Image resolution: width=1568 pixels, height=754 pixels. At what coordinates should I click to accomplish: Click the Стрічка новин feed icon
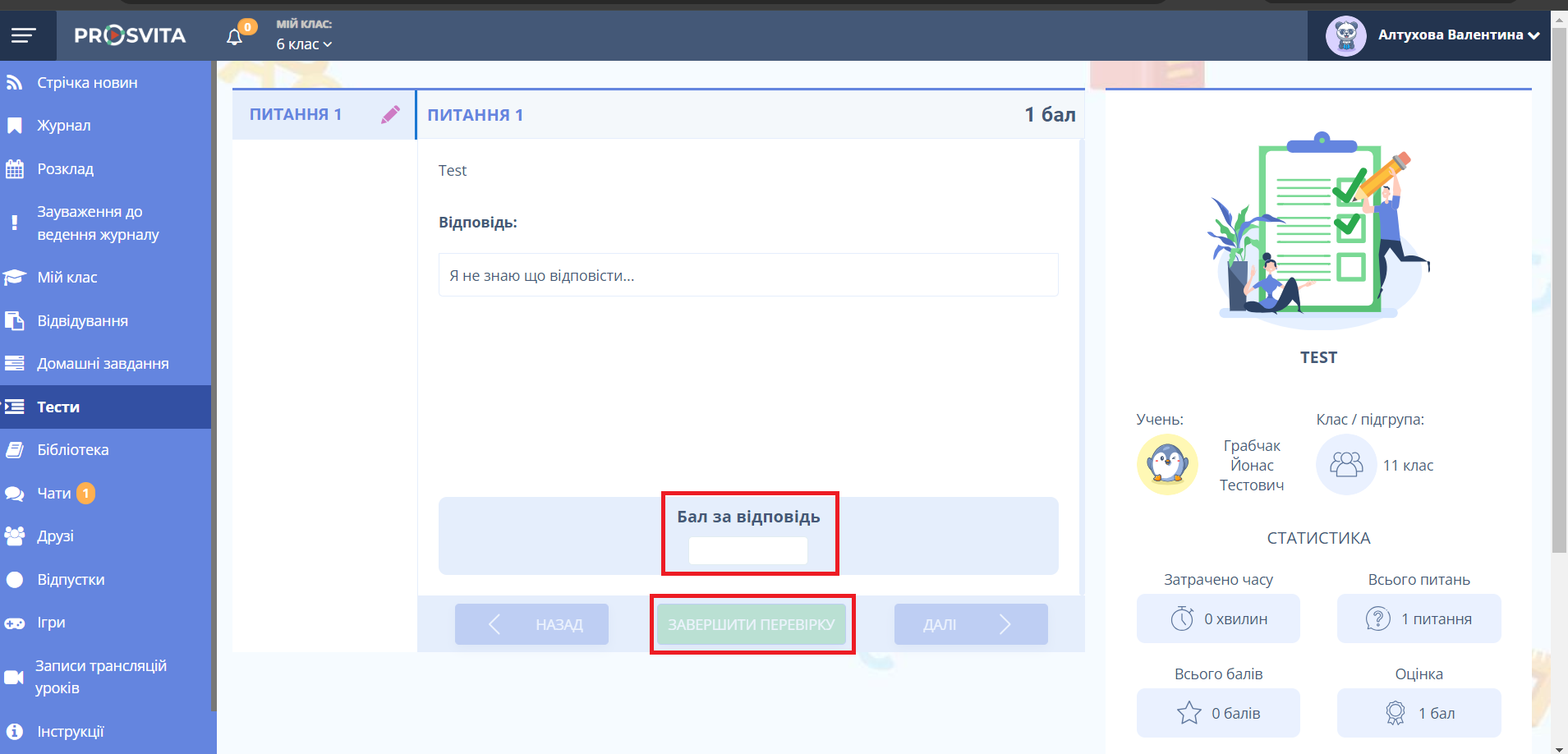[x=14, y=83]
